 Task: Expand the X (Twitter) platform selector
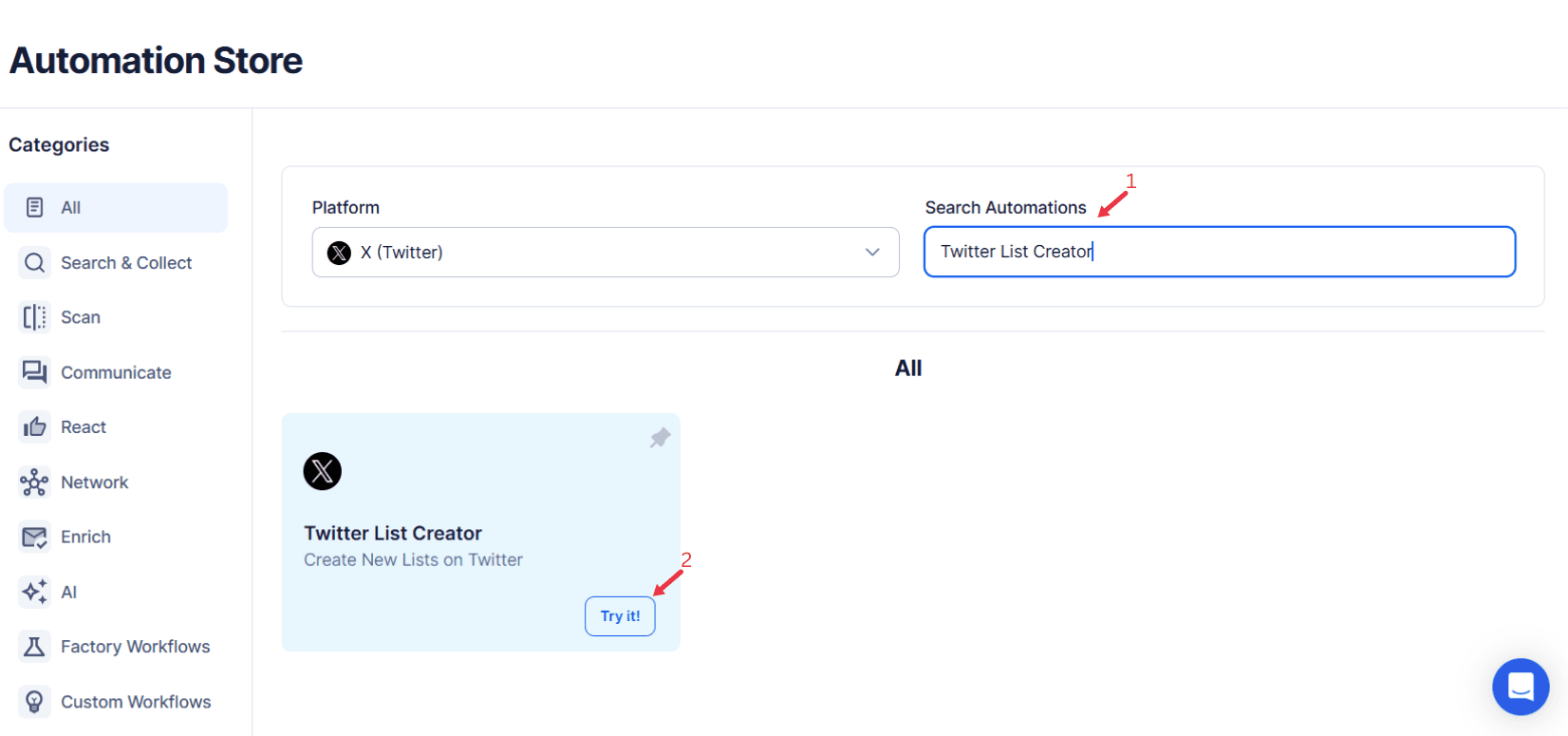click(871, 252)
